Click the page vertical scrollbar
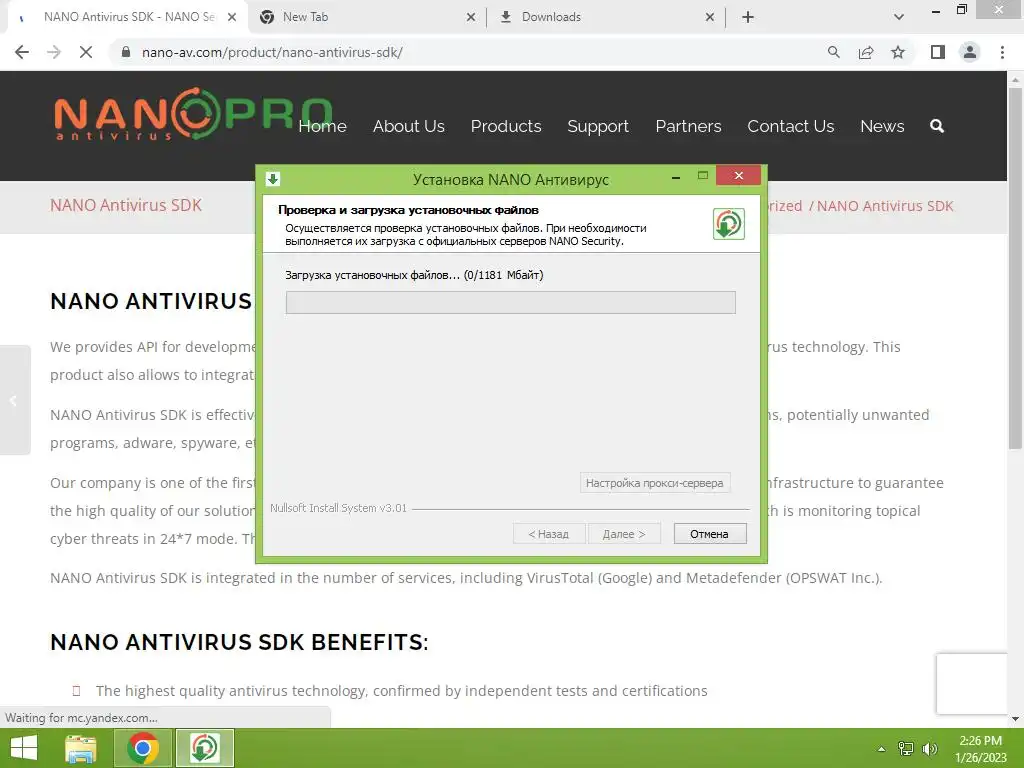Screen dimensions: 1024x768 [x=1015, y=268]
